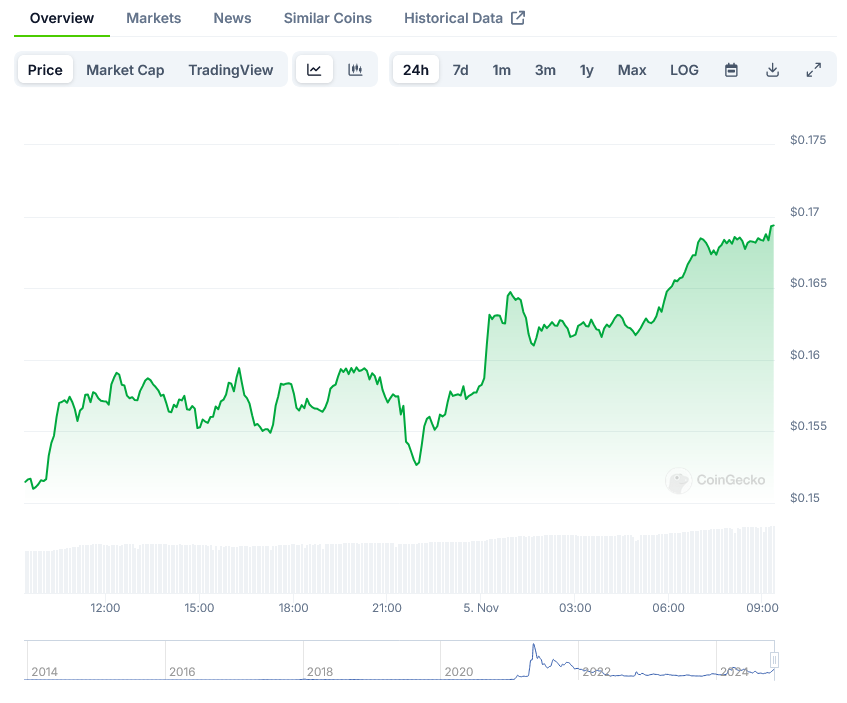Select the Market Cap chart mode

pyautogui.click(x=125, y=70)
